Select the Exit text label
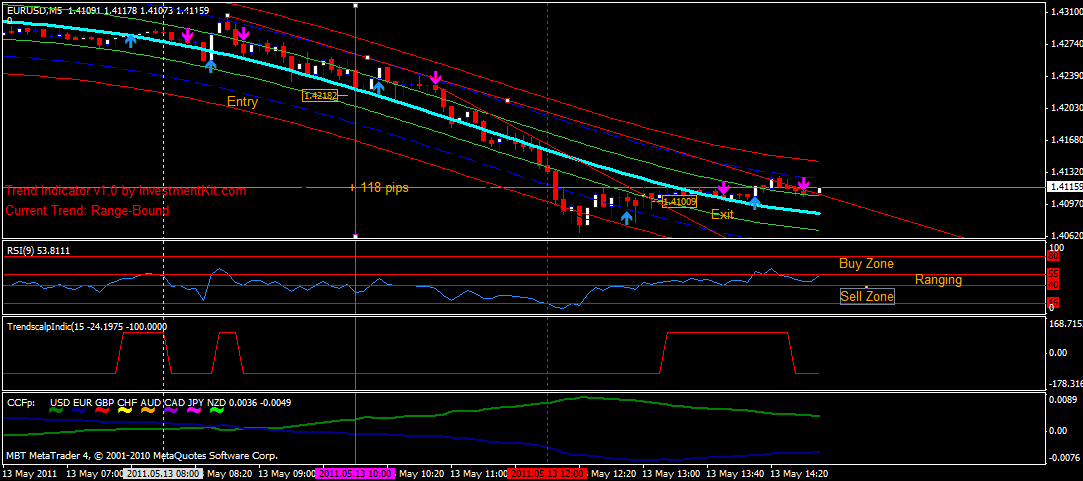Screen dimensions: 1083x481 point(722,214)
